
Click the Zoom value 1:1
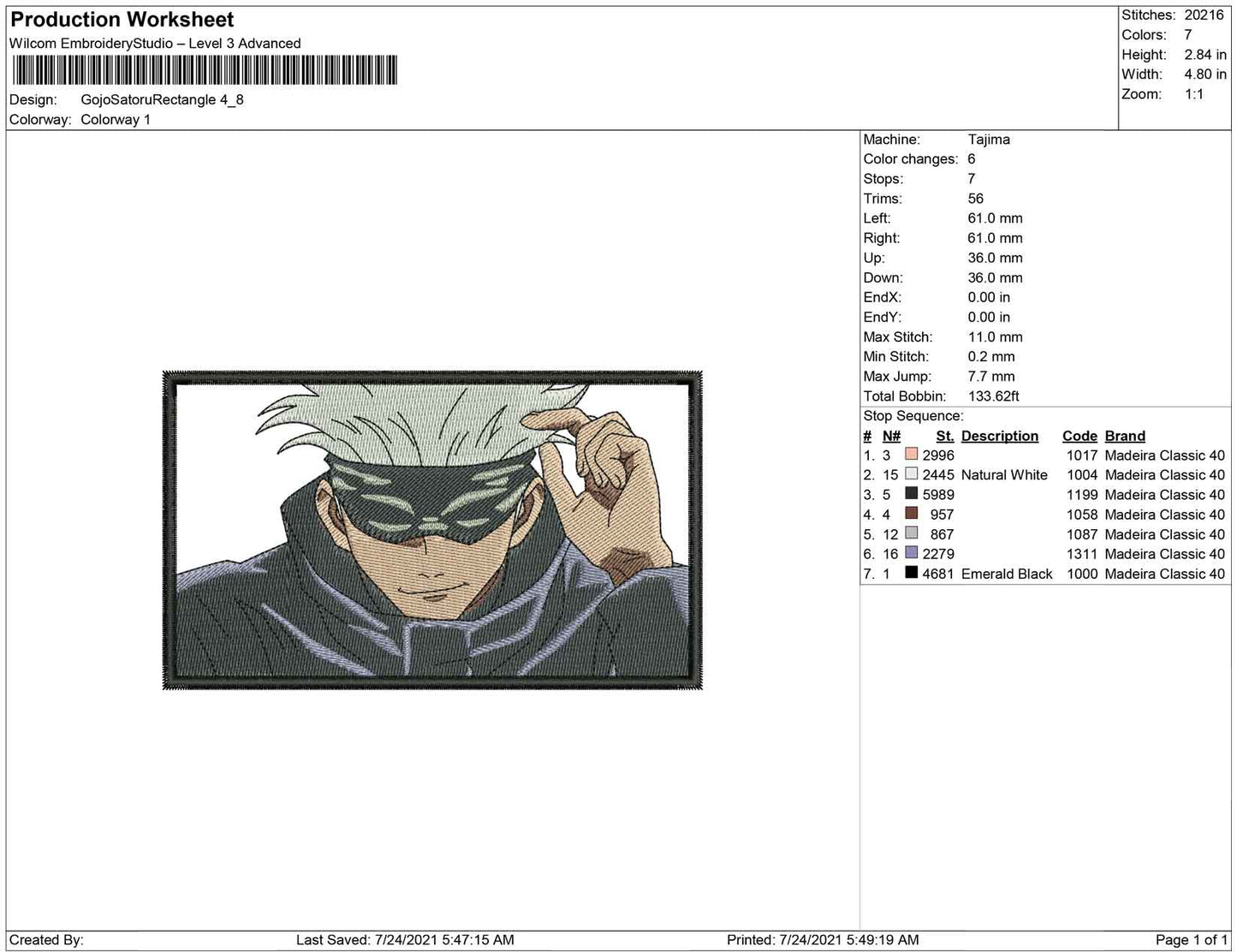[1194, 94]
